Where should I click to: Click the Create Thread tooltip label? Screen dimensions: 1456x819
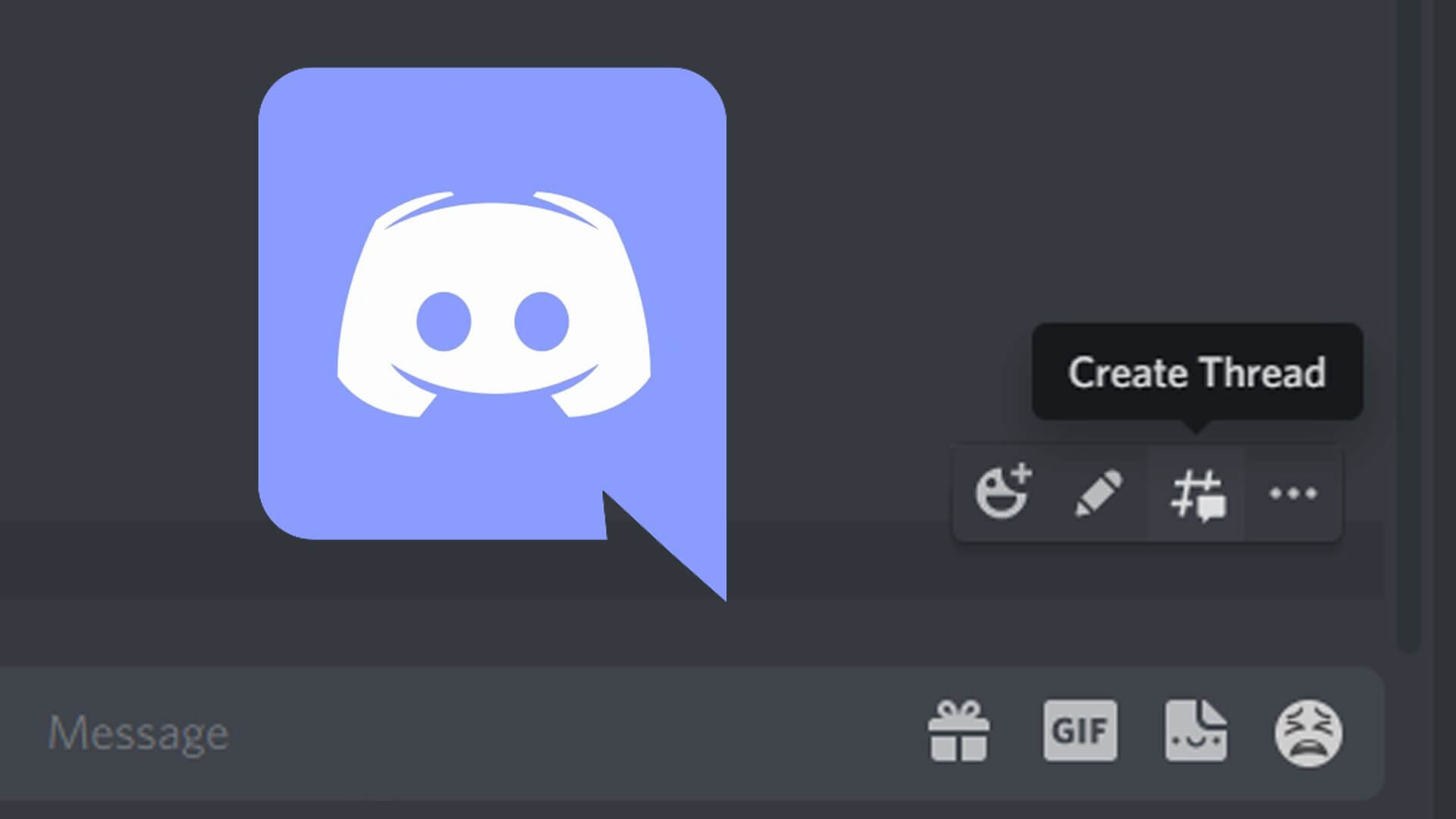click(1197, 372)
